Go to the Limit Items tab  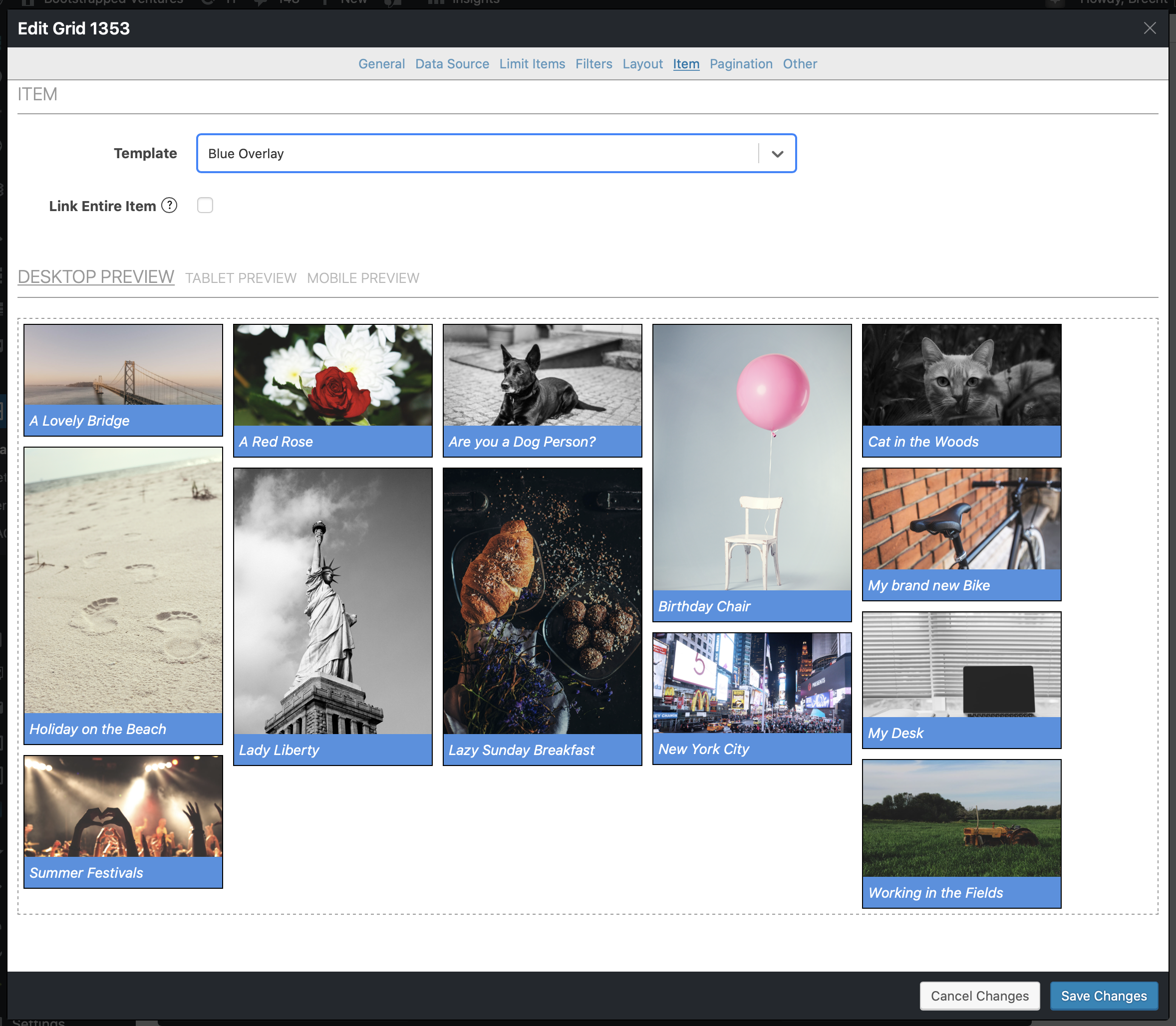[532, 63]
